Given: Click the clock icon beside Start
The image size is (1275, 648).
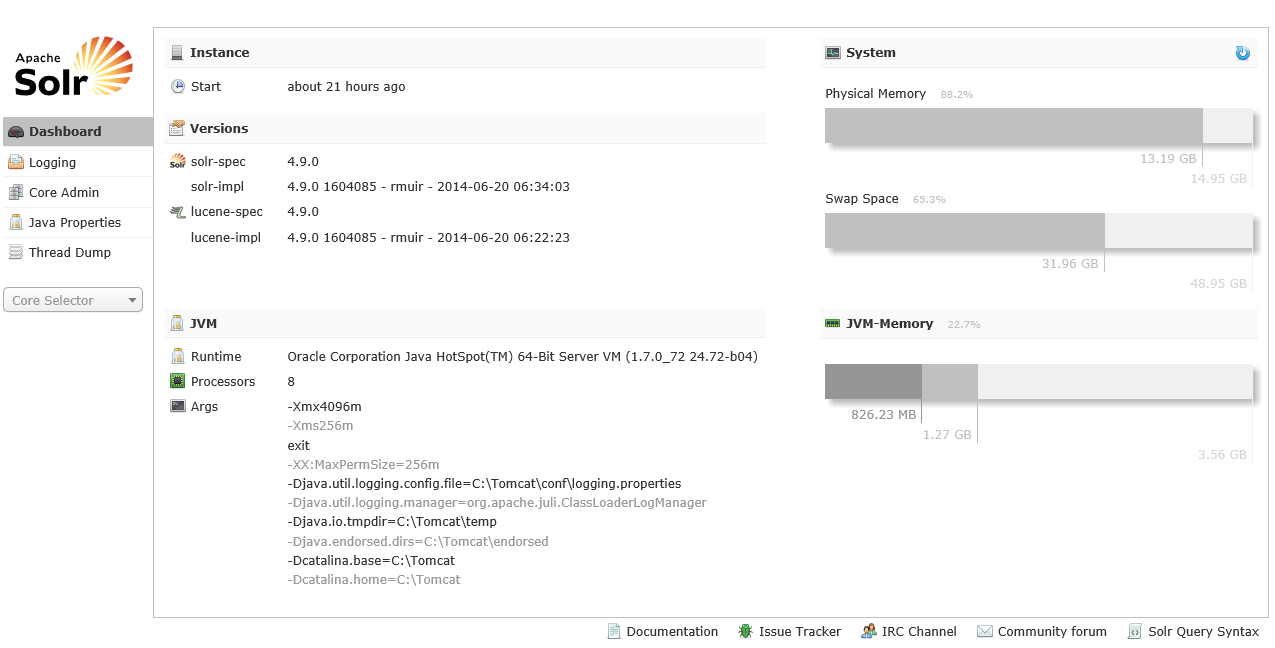Looking at the screenshot, I should pos(178,86).
